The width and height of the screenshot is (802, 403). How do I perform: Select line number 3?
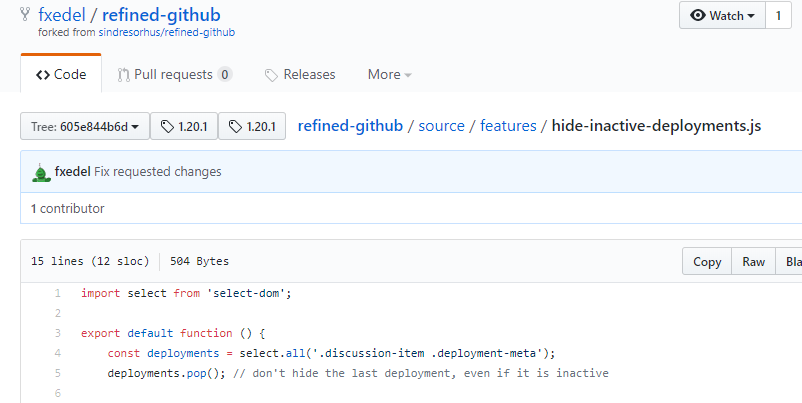click(57, 333)
